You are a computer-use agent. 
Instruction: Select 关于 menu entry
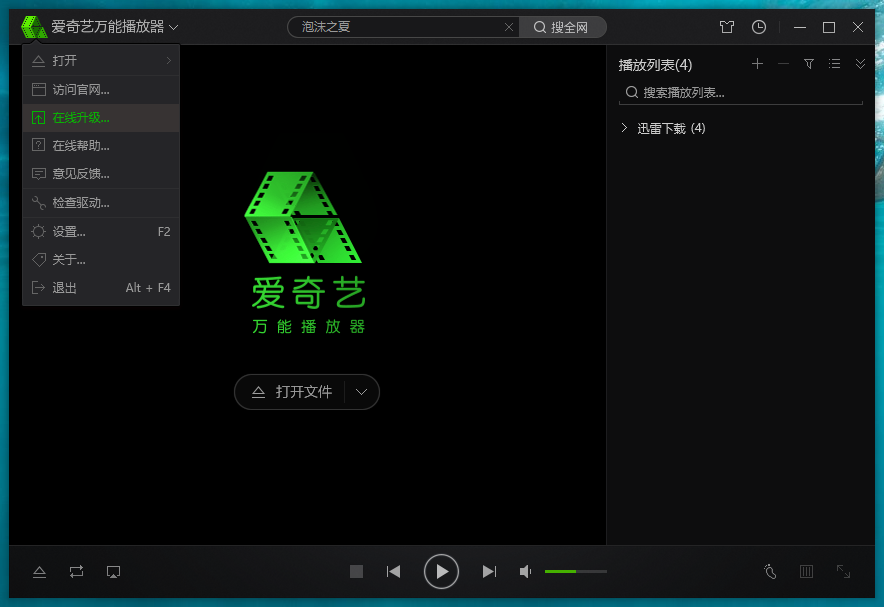(101, 260)
